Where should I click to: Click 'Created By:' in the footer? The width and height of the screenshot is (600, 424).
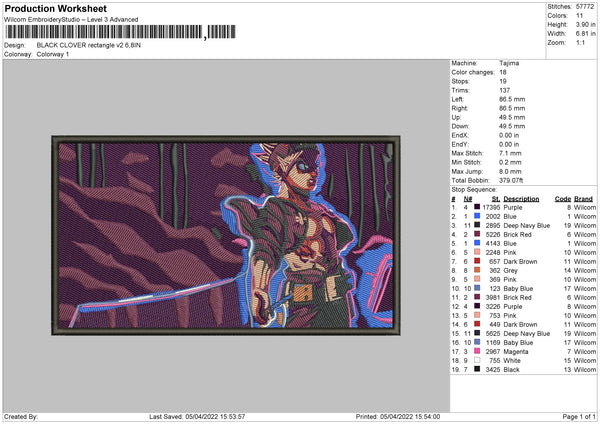(x=21, y=416)
